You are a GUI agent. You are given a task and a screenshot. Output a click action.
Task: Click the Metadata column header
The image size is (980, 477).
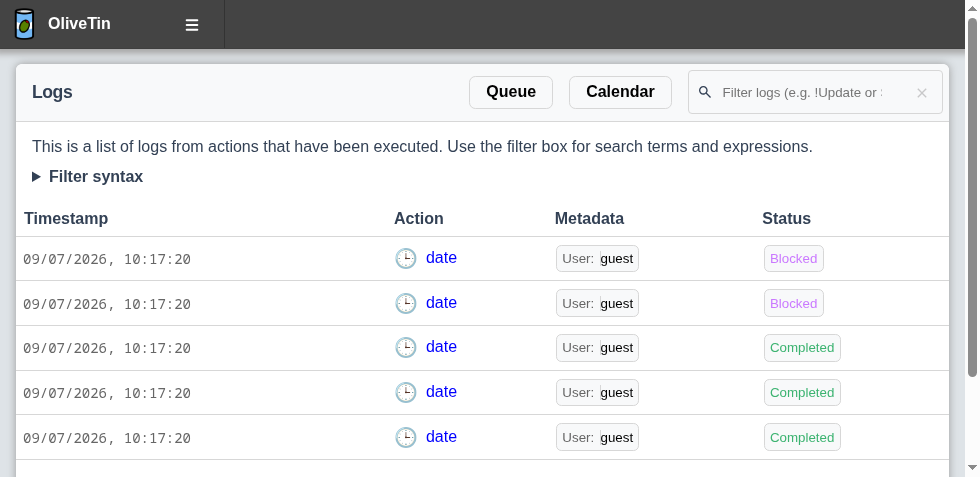(589, 218)
